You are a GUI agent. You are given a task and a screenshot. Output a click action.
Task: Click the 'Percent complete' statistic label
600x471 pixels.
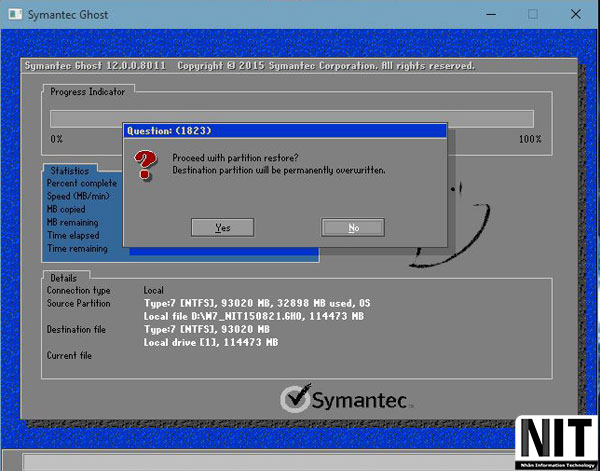click(82, 183)
